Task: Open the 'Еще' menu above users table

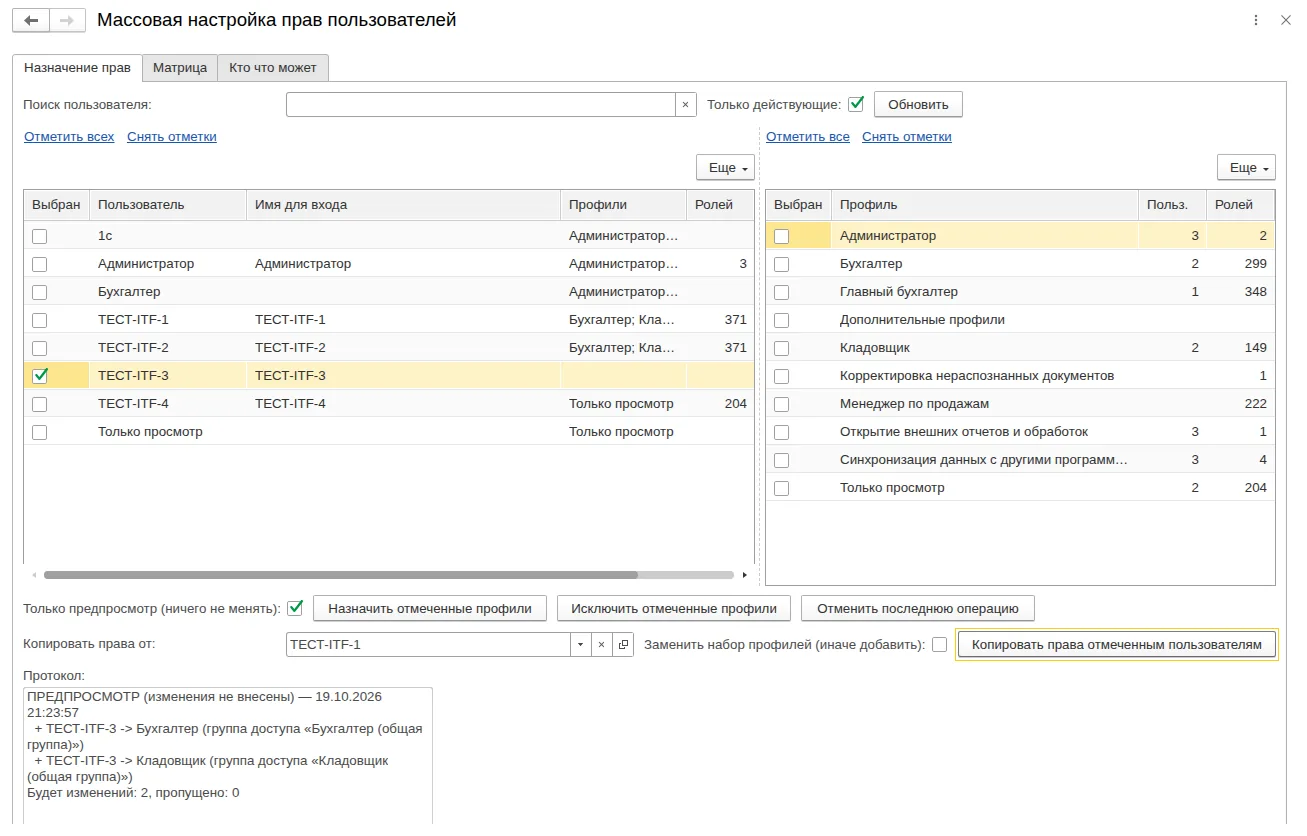Action: coord(725,168)
